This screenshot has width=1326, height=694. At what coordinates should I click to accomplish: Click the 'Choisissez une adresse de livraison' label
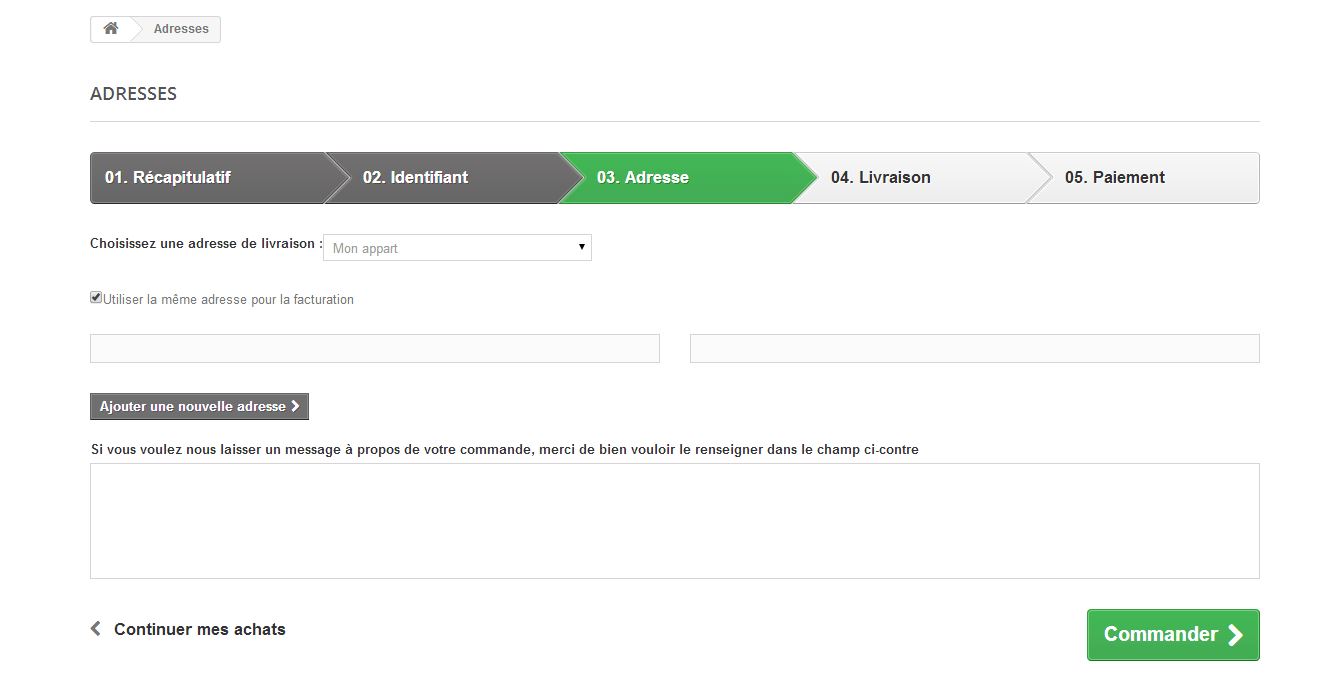point(206,243)
